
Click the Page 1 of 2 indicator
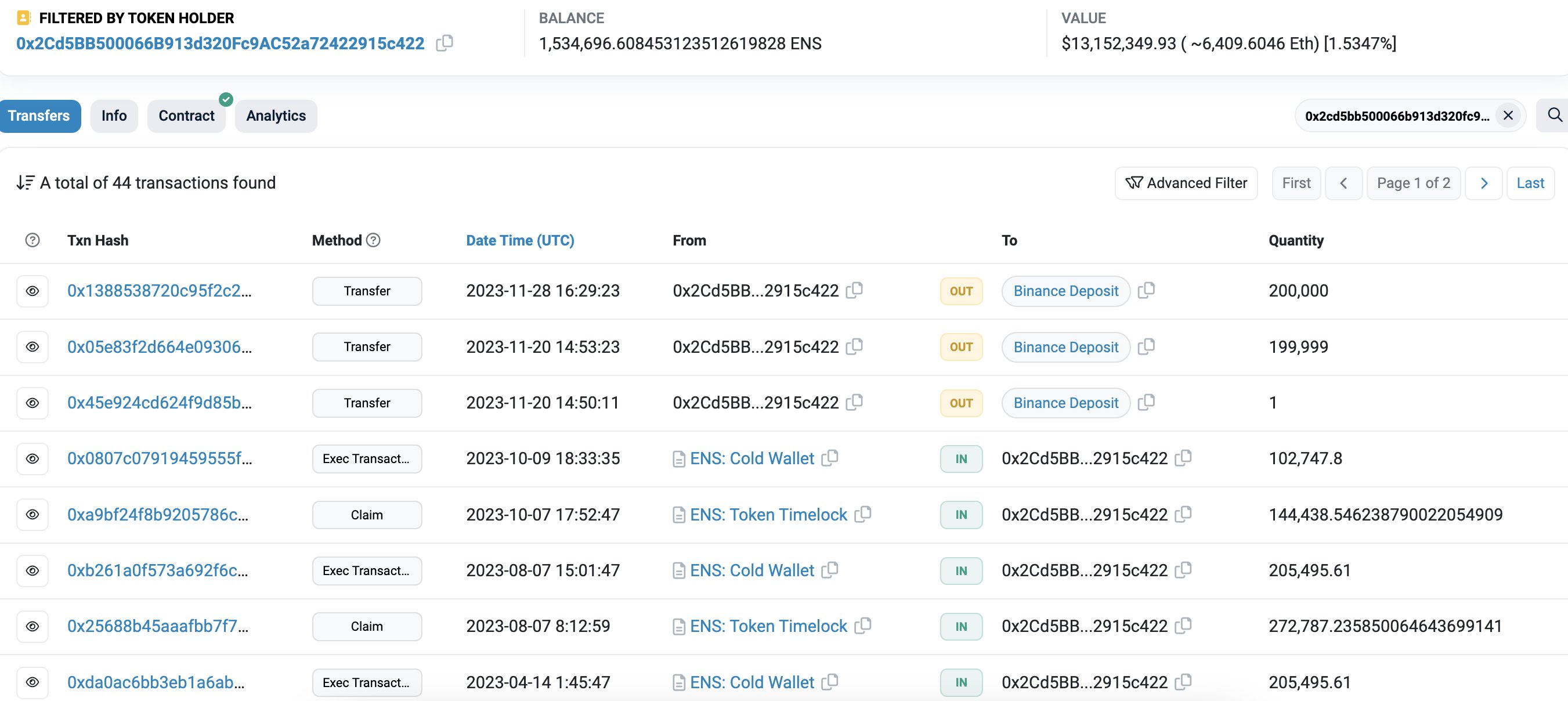(1414, 183)
